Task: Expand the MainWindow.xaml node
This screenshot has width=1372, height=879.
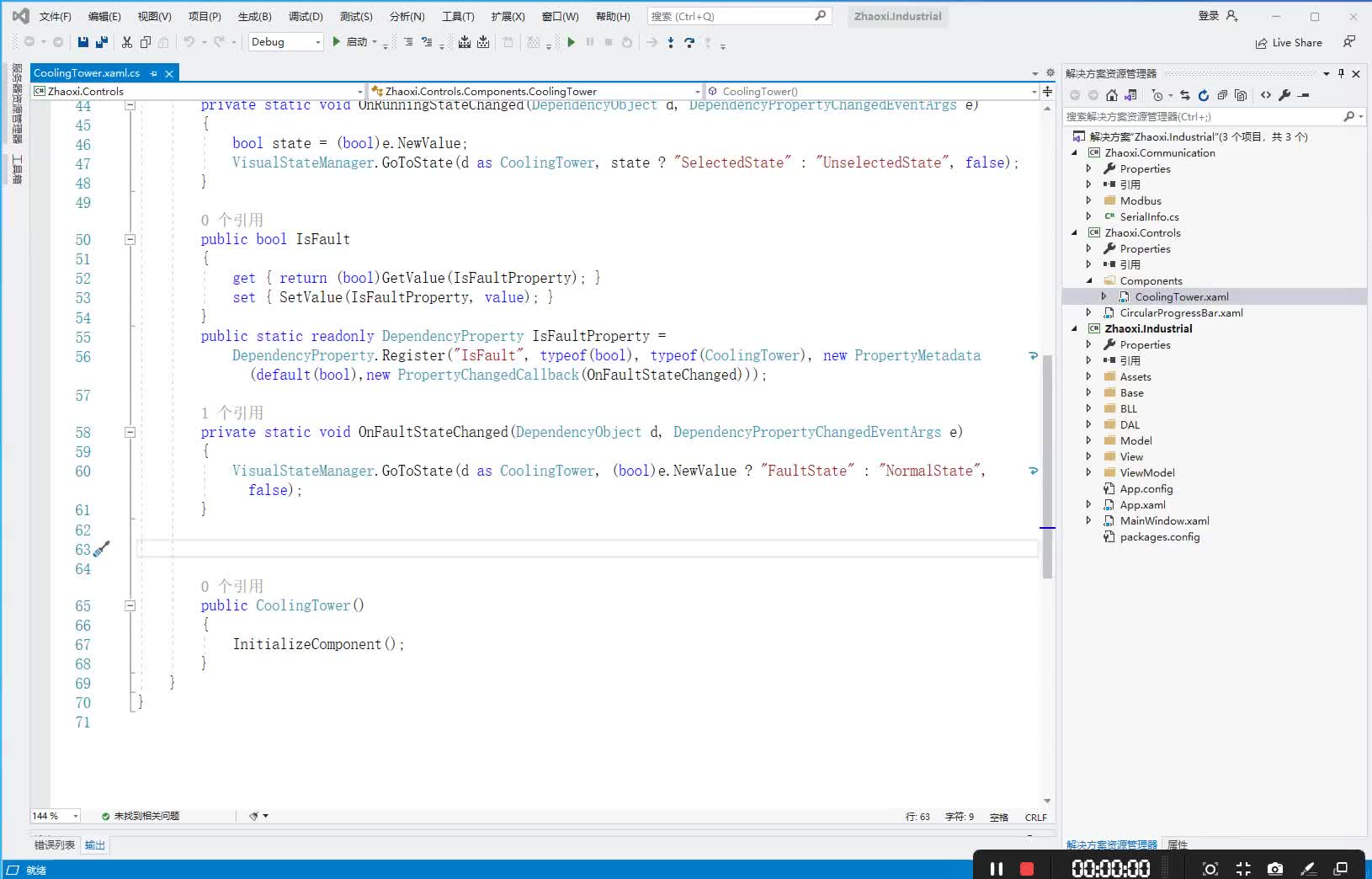Action: point(1088,520)
